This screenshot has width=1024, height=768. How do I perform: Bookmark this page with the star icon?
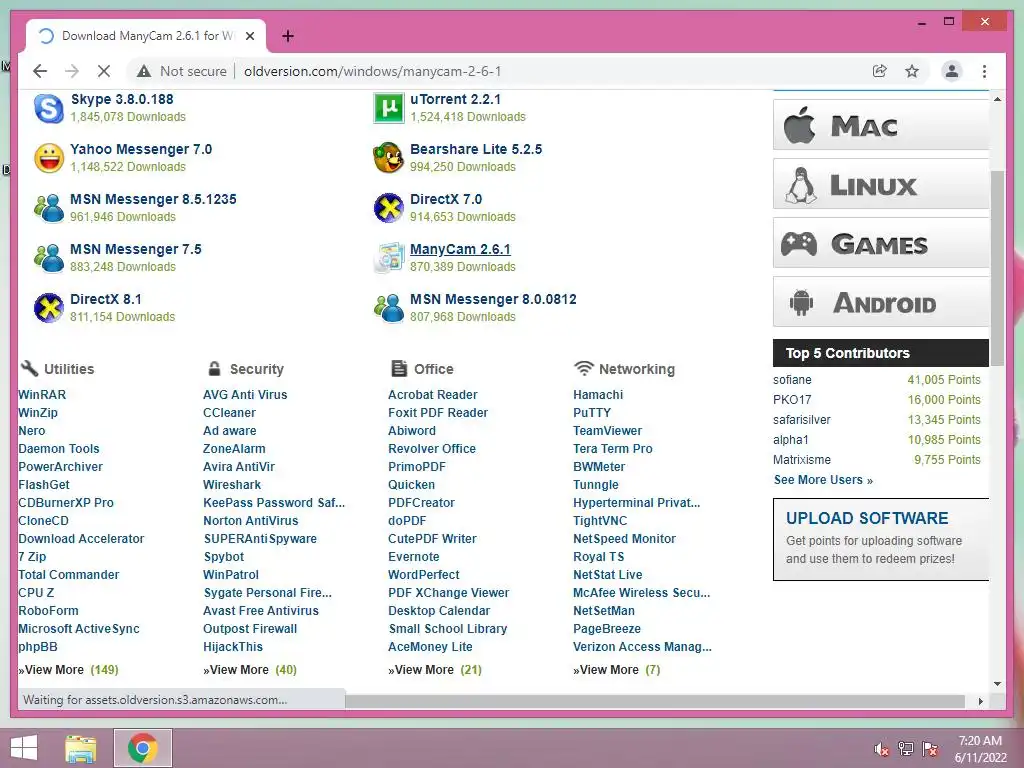click(912, 71)
